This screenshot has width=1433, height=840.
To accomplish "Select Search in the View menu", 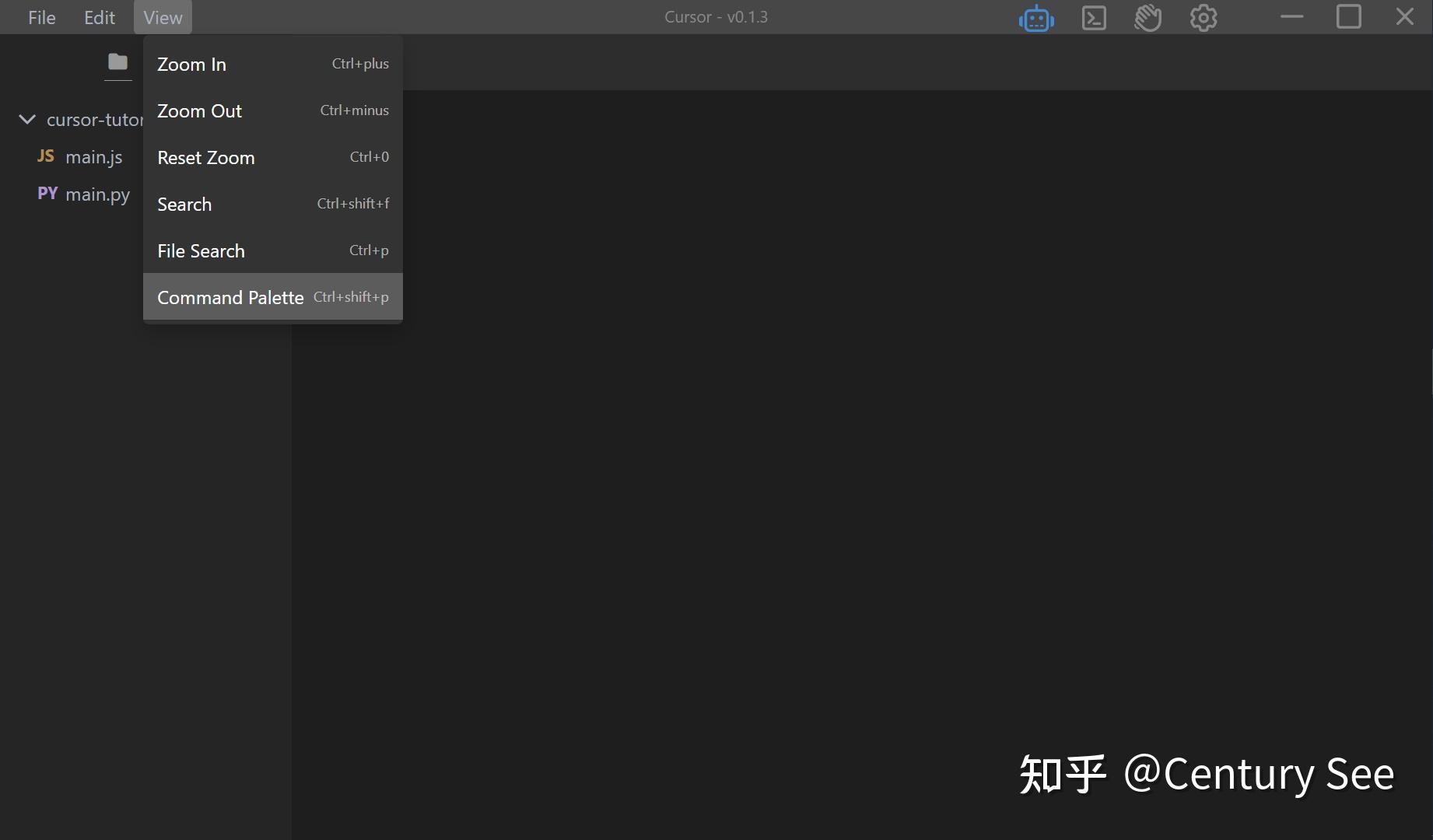I will [x=273, y=204].
